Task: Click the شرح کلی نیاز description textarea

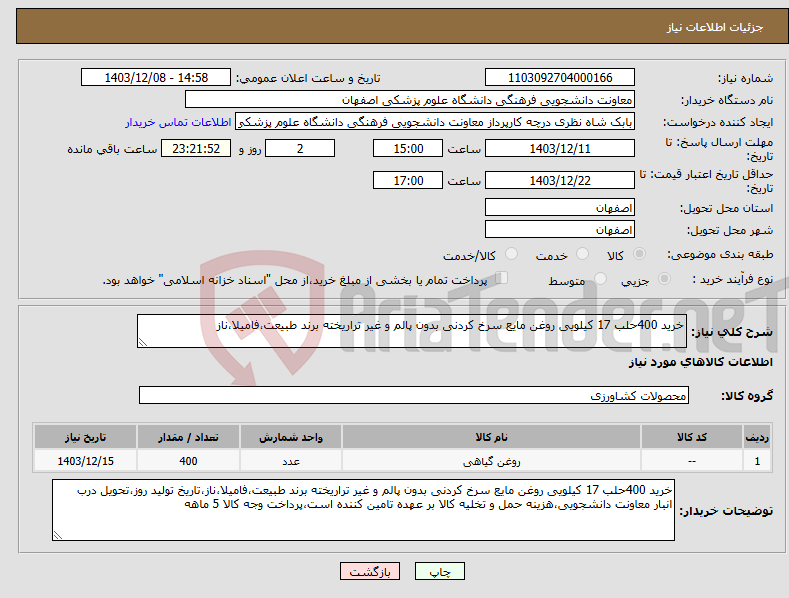Action: click(x=412, y=331)
